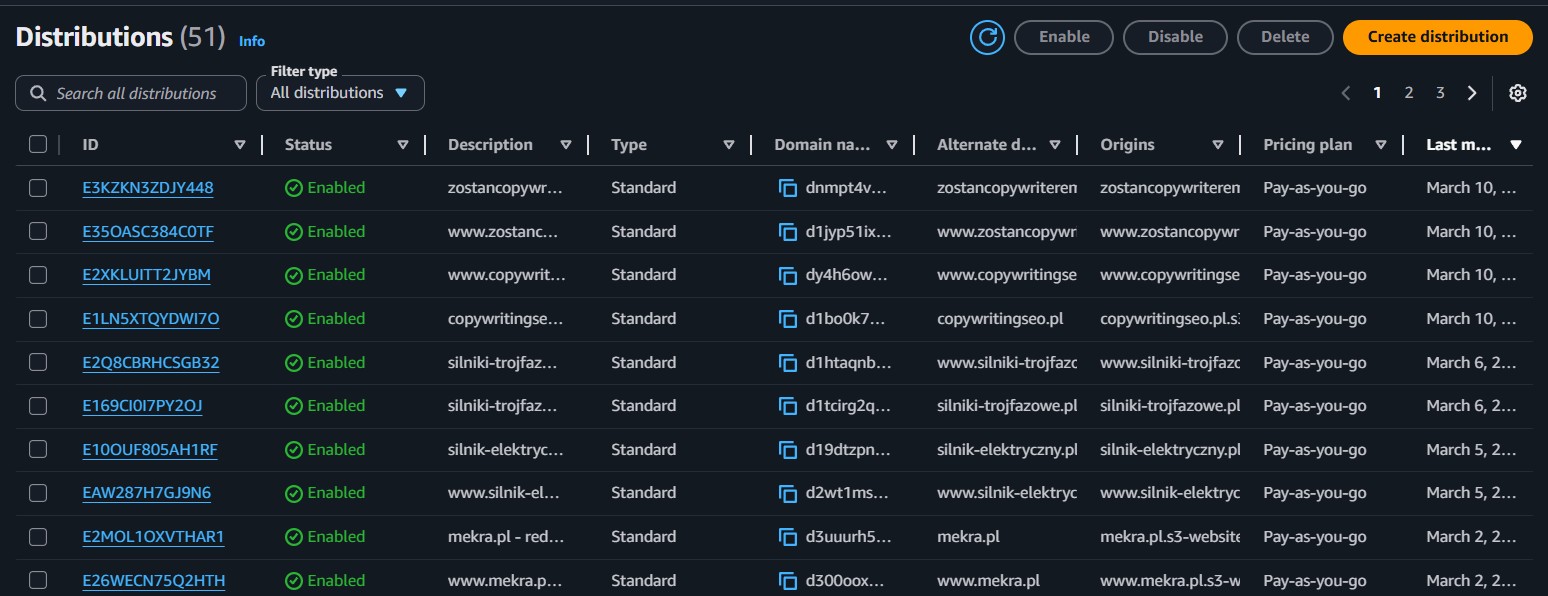Refresh the distributions list
The width and height of the screenshot is (1548, 596).
click(986, 37)
